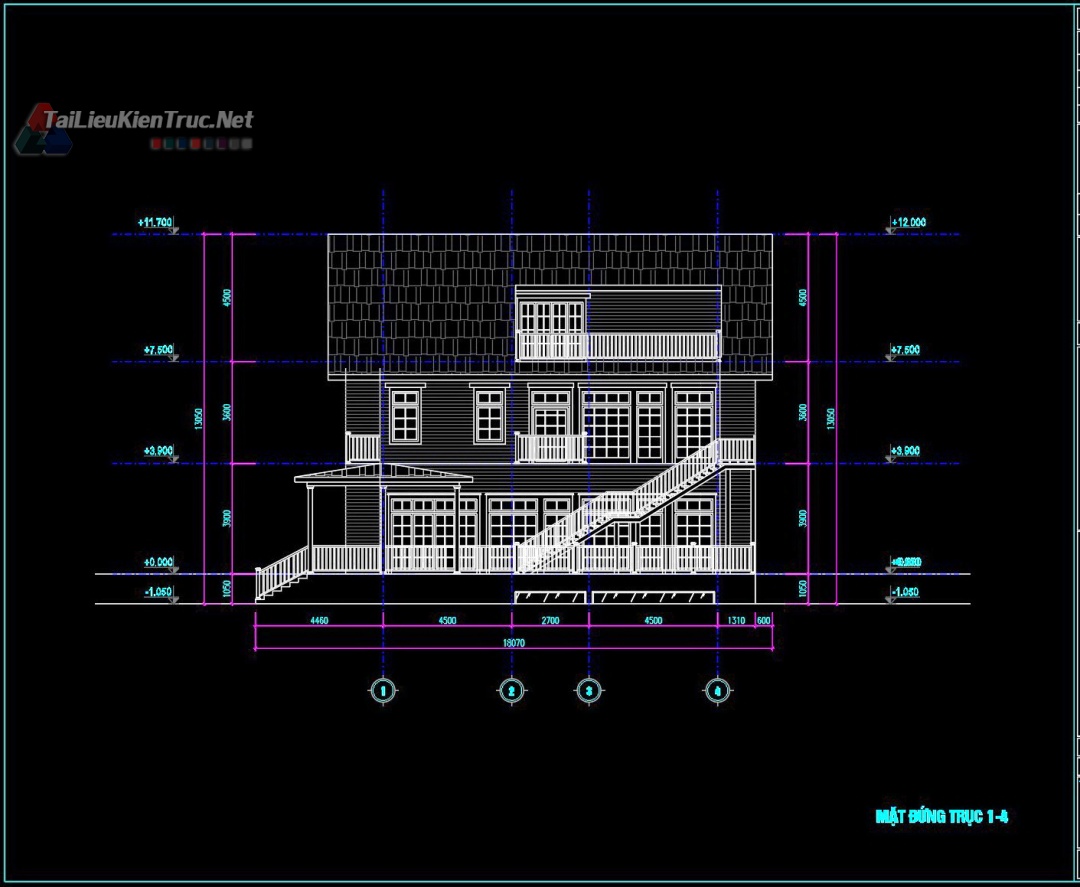1080x887 pixels.
Task: Select the +12.000 elevation marker on right
Action: [907, 222]
